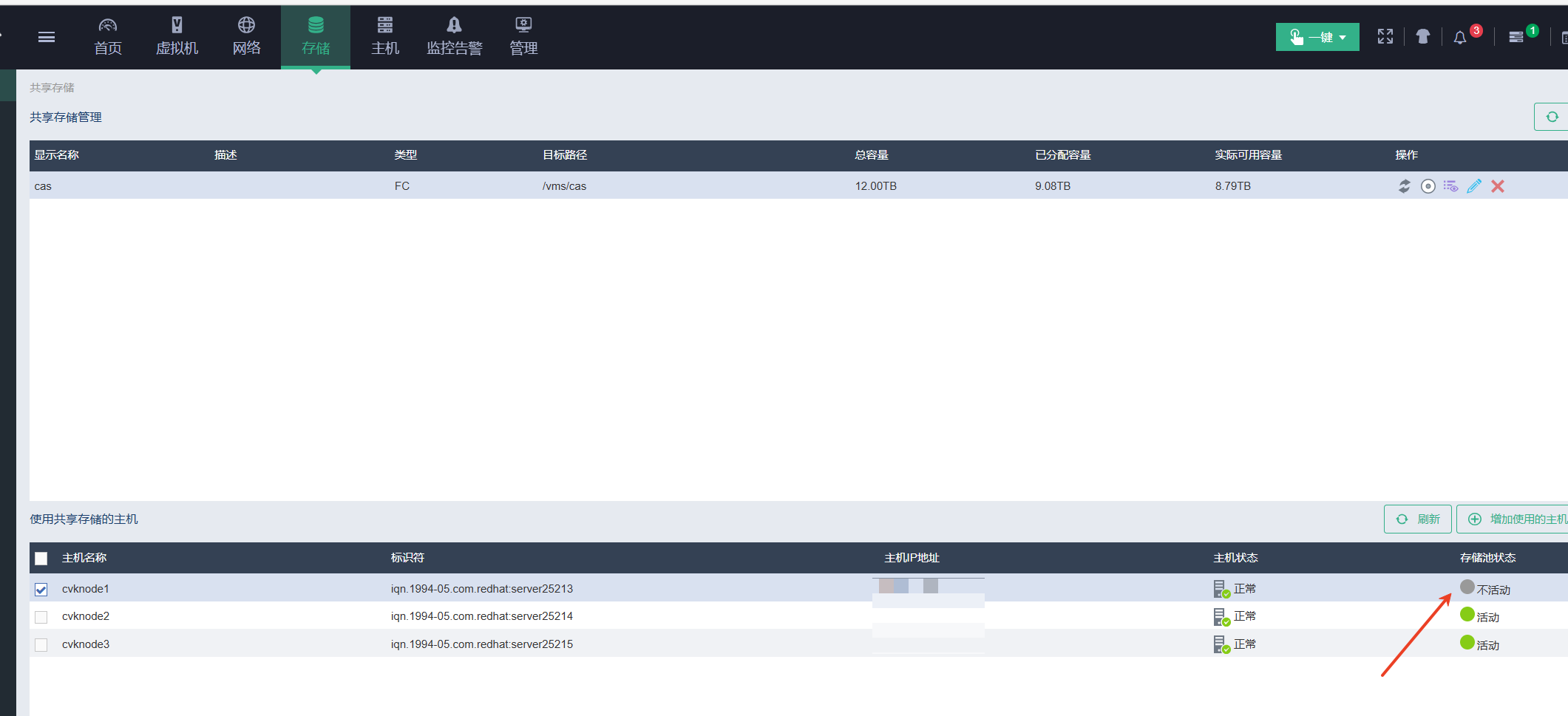Viewport: 1568px width, 716px height.
Task: Check the cvknode2 checkbox
Action: [x=41, y=617]
